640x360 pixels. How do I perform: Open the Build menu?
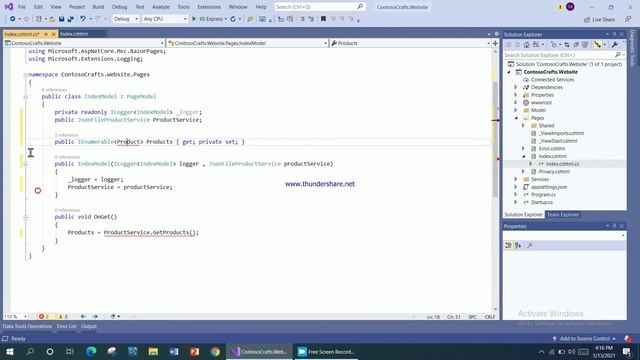tap(98, 7)
